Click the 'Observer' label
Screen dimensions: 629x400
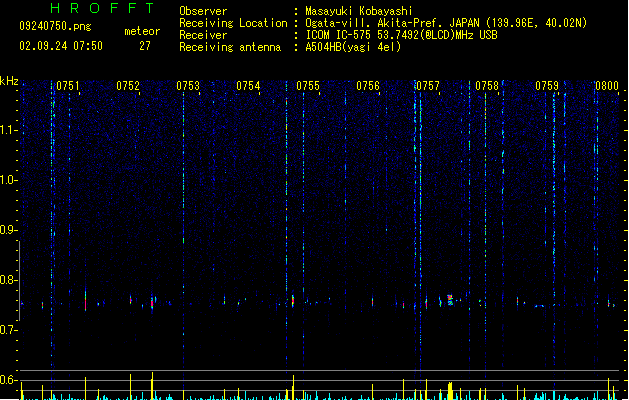pos(203,11)
